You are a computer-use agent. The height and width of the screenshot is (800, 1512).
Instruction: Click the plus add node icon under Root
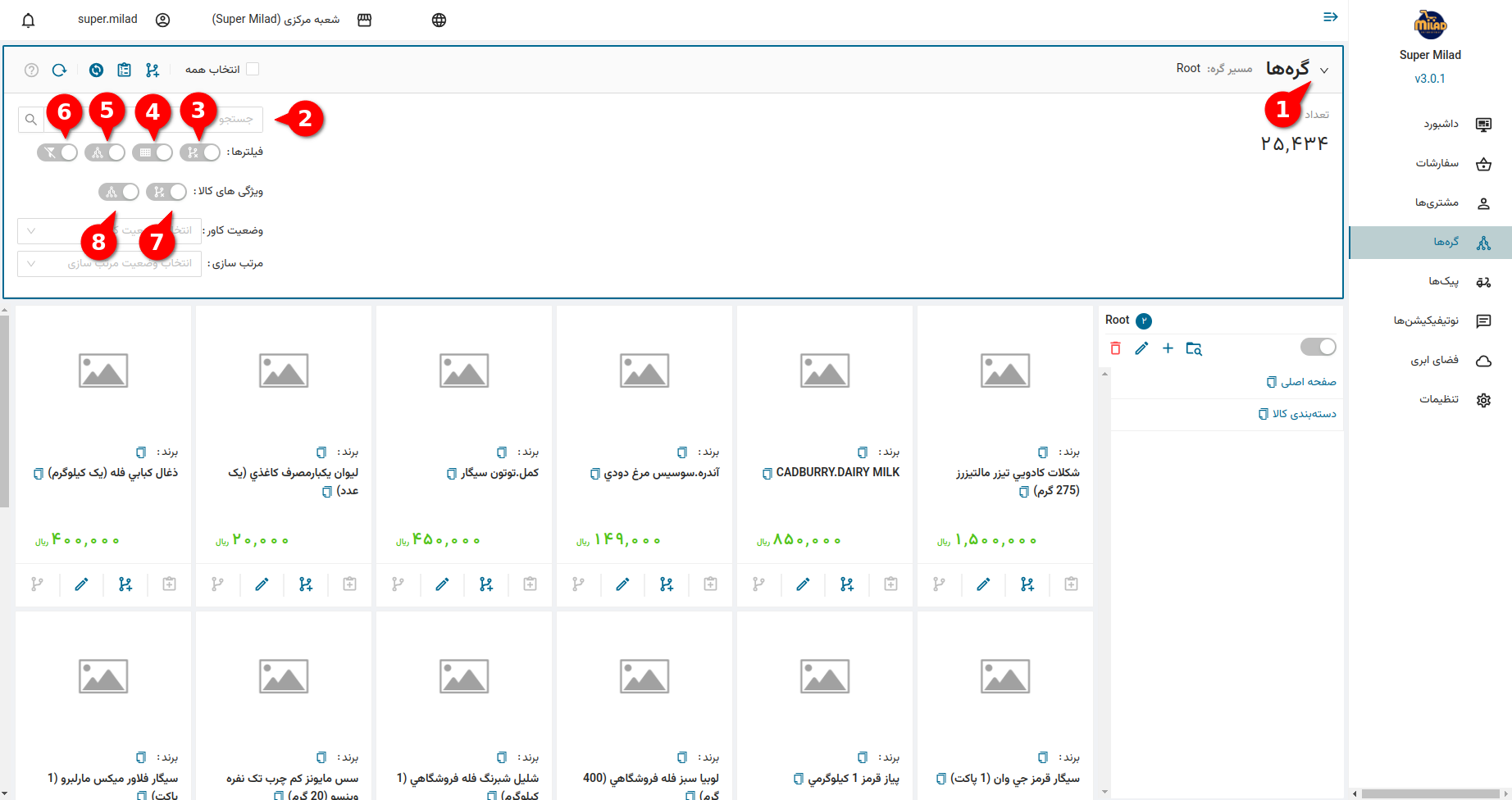pos(1168,348)
